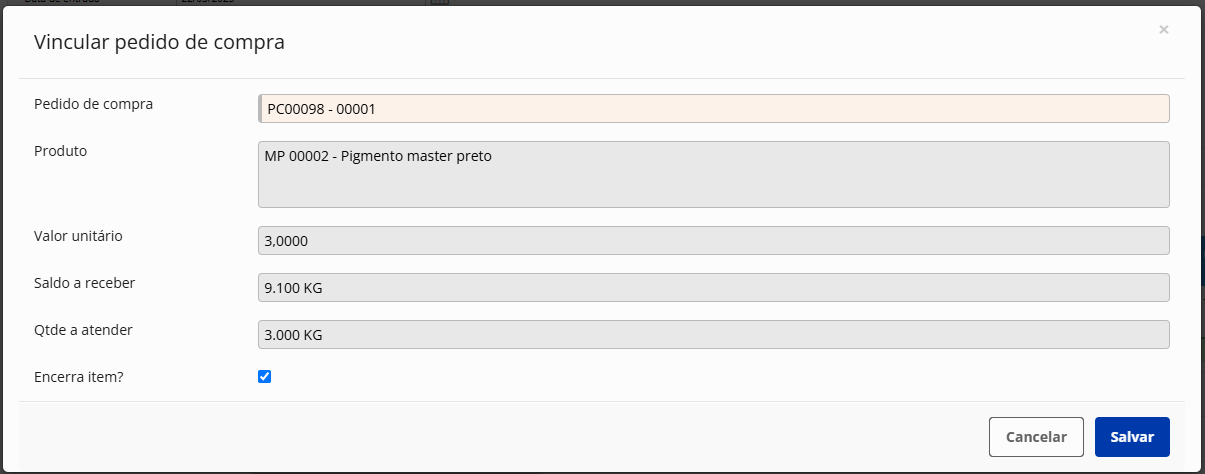Click the Saldo a receber 9.100 KG field

click(714, 288)
